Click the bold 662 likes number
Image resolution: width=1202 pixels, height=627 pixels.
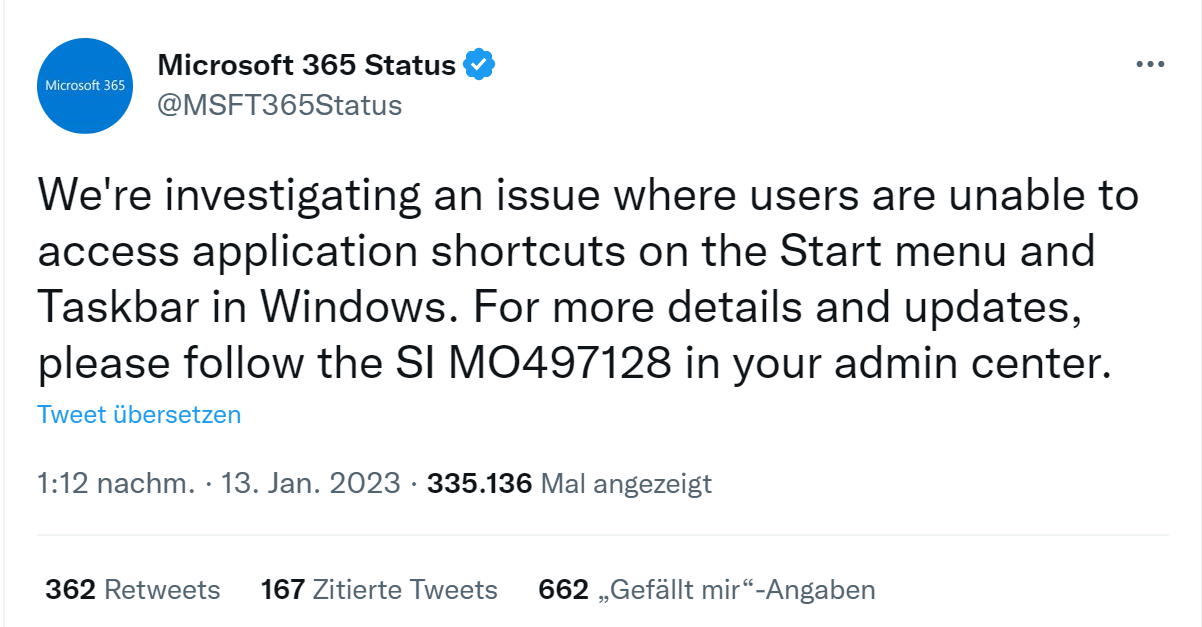(563, 590)
